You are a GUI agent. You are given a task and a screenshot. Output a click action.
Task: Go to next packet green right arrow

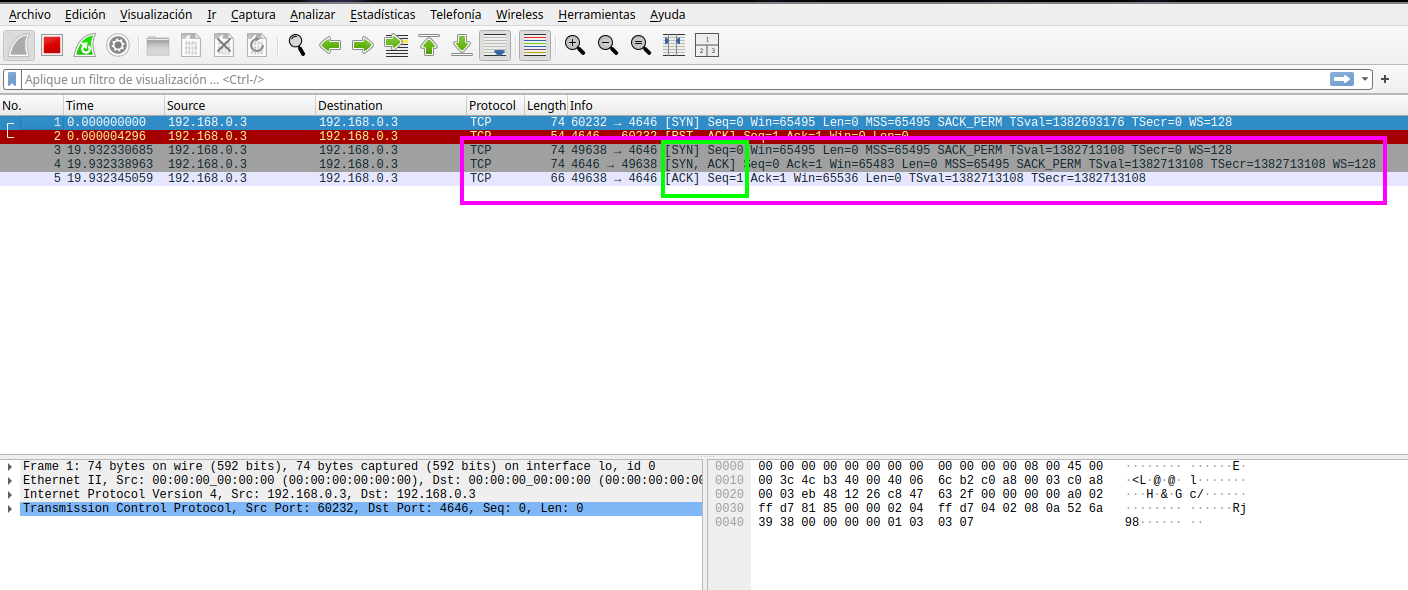pyautogui.click(x=363, y=45)
